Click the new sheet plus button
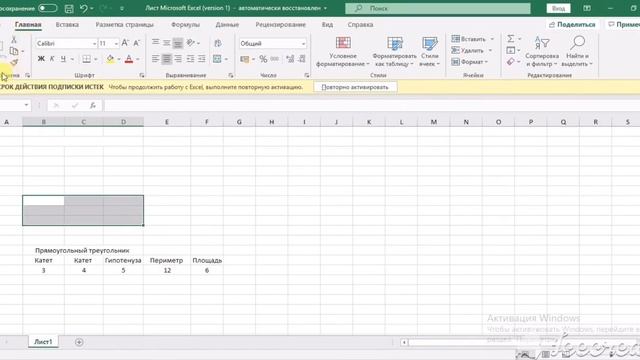Image resolution: width=640 pixels, height=360 pixels. [x=79, y=342]
